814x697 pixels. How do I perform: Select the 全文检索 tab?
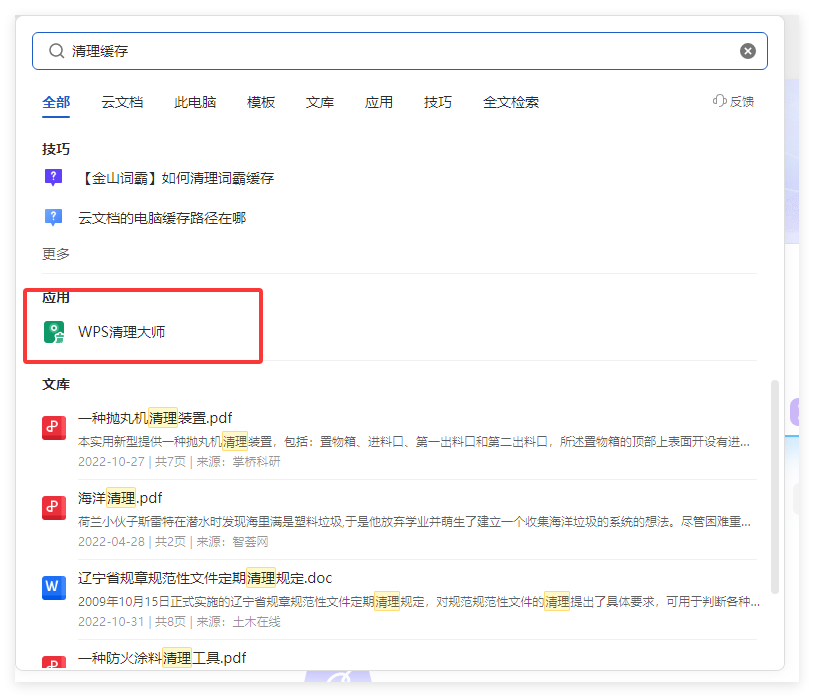pos(510,101)
